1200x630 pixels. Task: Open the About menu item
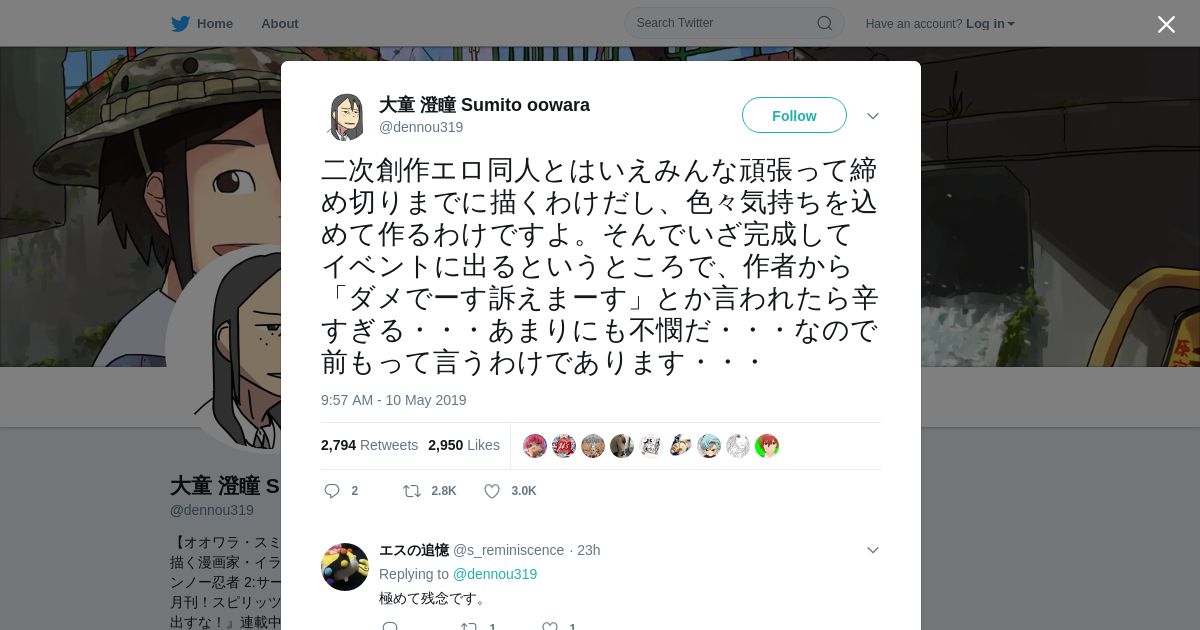(279, 23)
